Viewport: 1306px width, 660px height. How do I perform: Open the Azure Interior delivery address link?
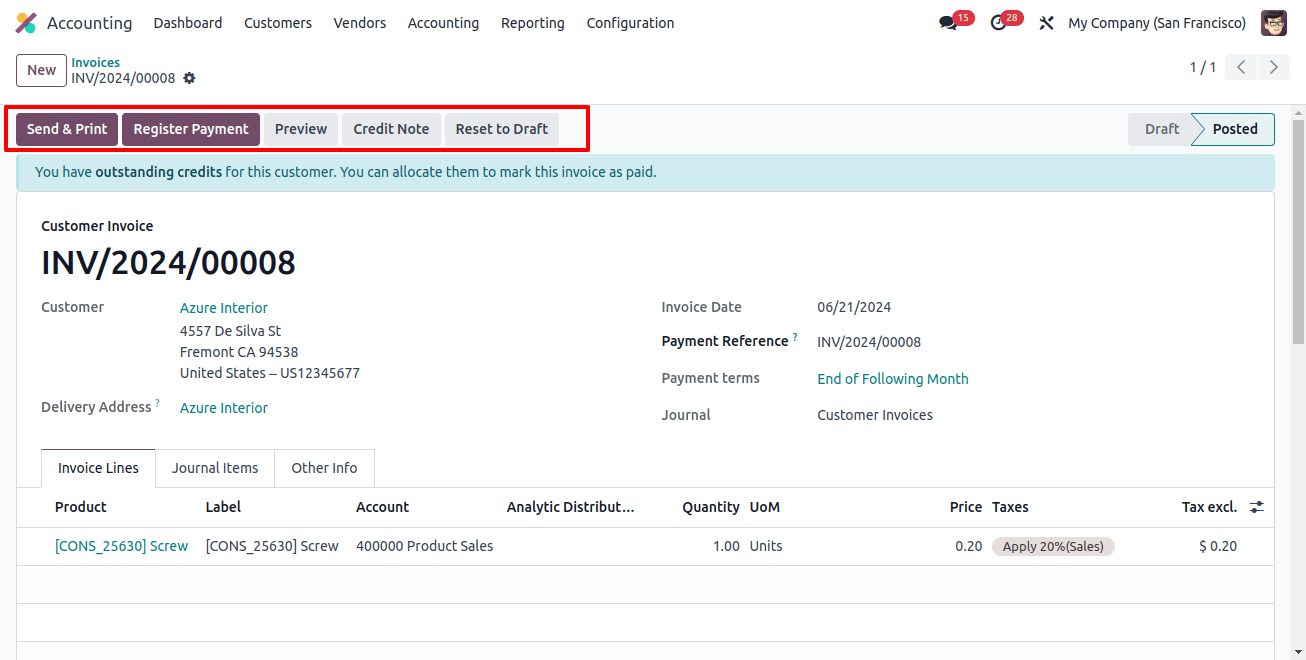point(224,408)
